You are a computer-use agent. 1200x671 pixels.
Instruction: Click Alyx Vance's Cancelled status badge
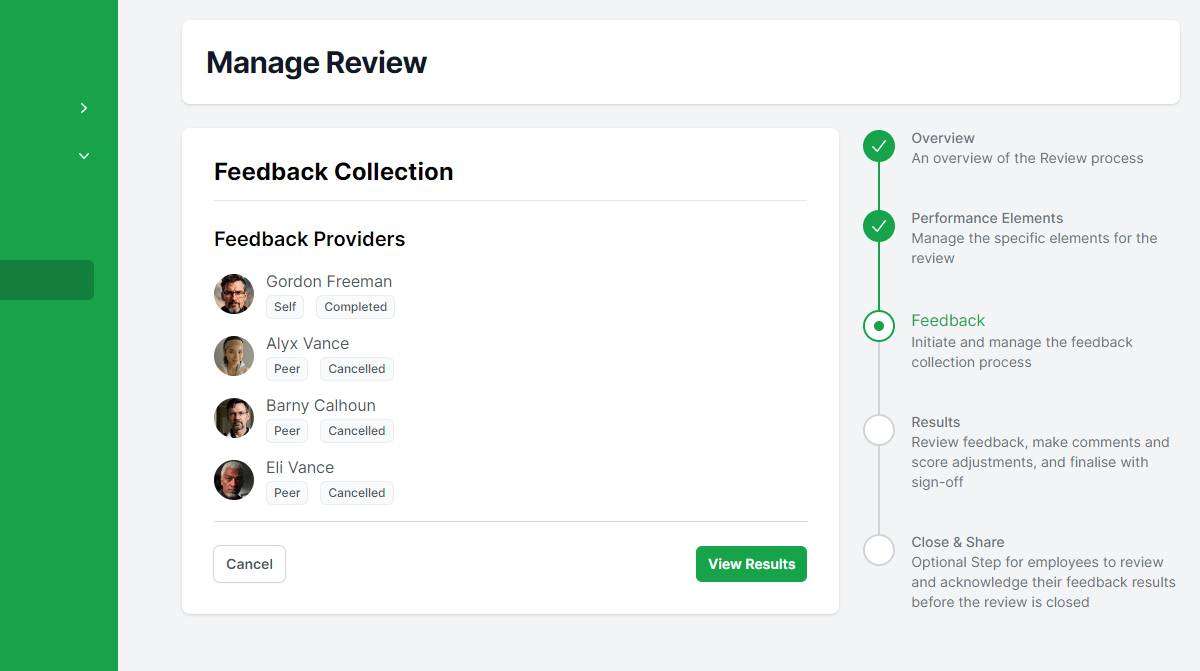(357, 369)
